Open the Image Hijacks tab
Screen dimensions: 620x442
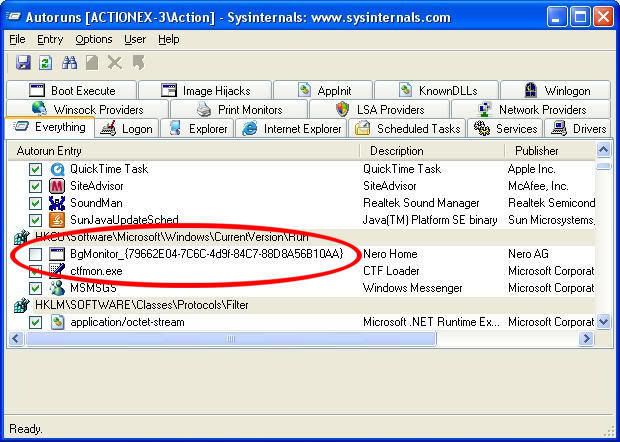[204, 90]
